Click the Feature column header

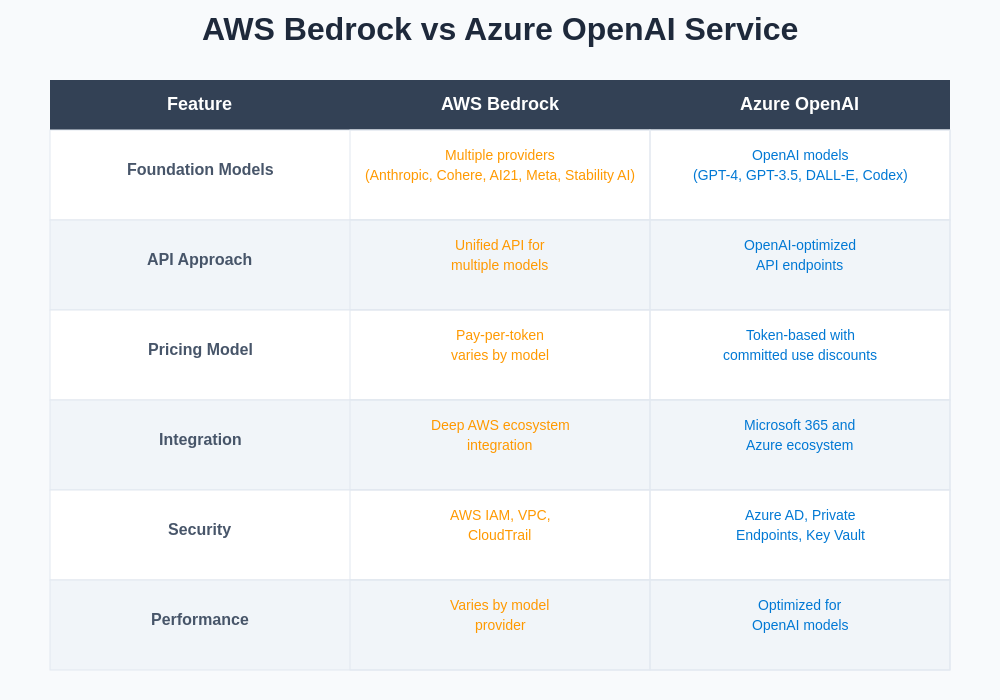199,104
